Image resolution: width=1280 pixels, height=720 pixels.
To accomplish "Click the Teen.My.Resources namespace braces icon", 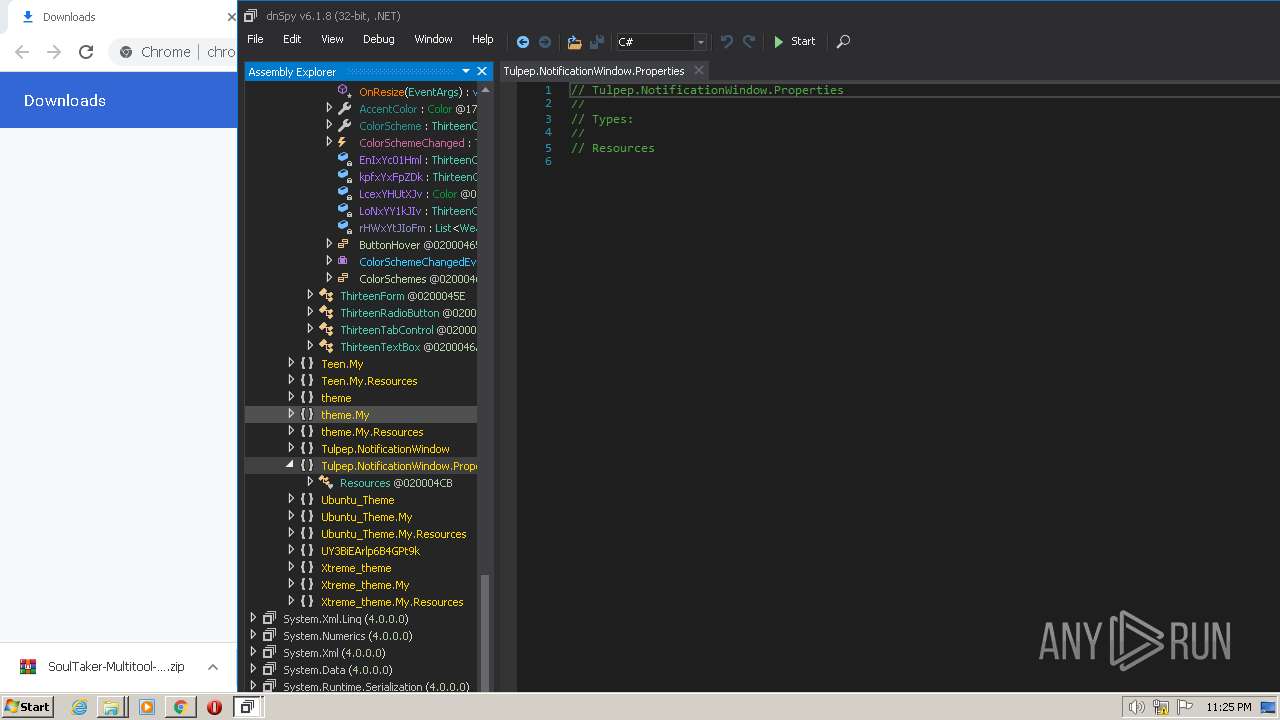I will click(x=307, y=380).
